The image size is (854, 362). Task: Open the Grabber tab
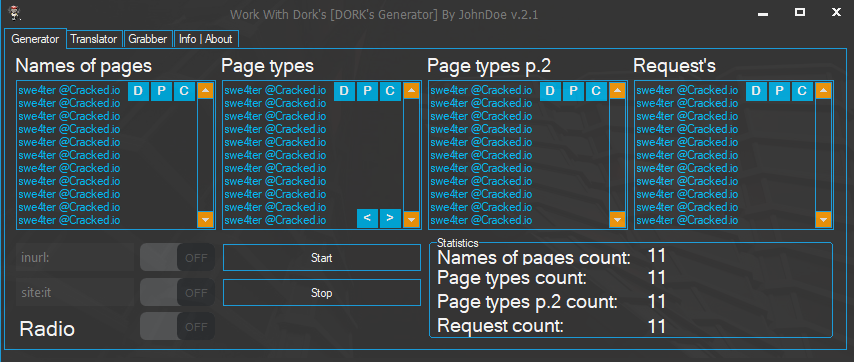pyautogui.click(x=148, y=39)
